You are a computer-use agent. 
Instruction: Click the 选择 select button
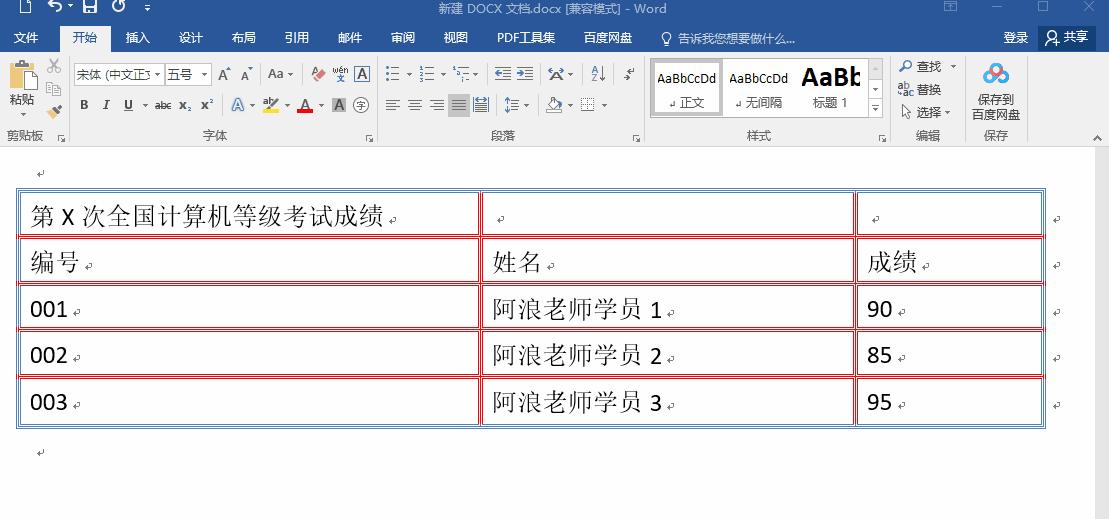pos(926,112)
